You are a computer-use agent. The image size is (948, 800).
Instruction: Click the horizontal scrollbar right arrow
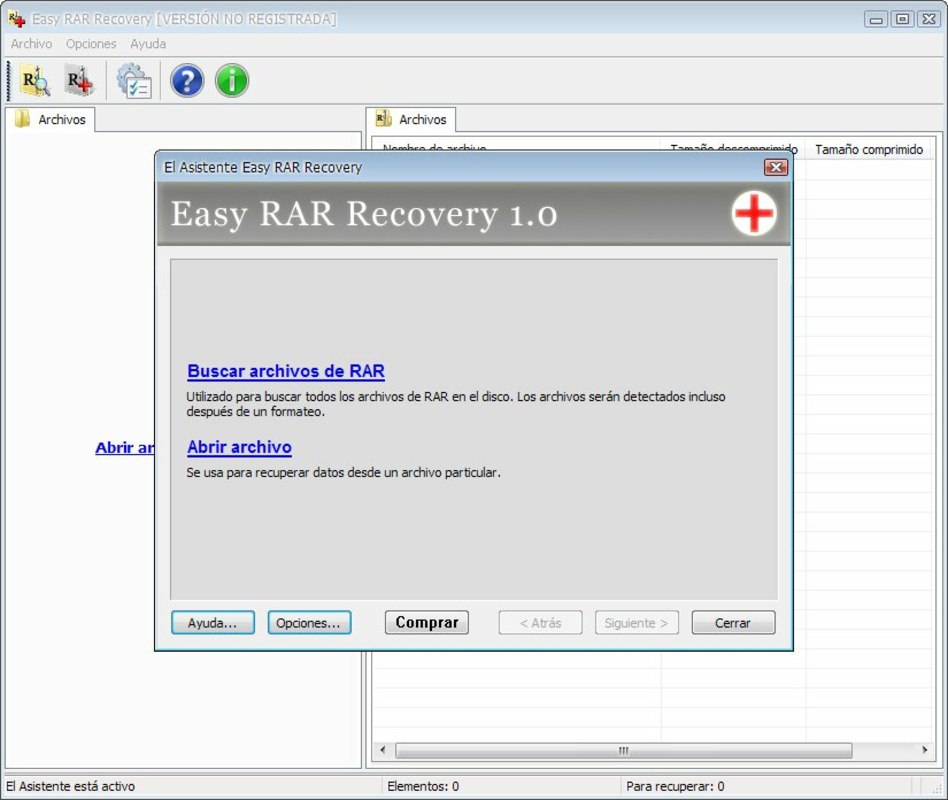pos(926,749)
